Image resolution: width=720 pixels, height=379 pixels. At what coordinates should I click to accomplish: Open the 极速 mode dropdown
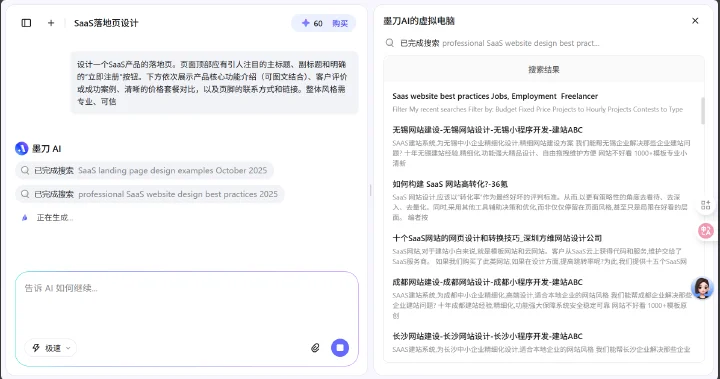click(51, 348)
